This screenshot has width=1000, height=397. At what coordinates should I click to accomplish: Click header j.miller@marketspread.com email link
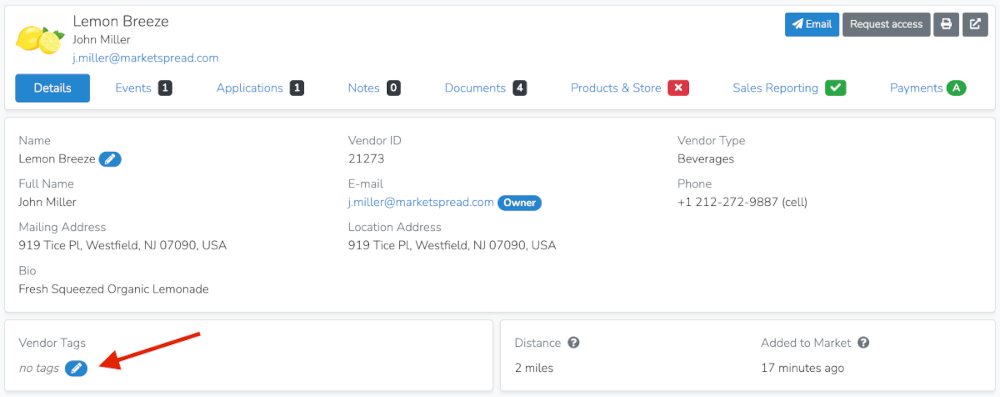[145, 58]
